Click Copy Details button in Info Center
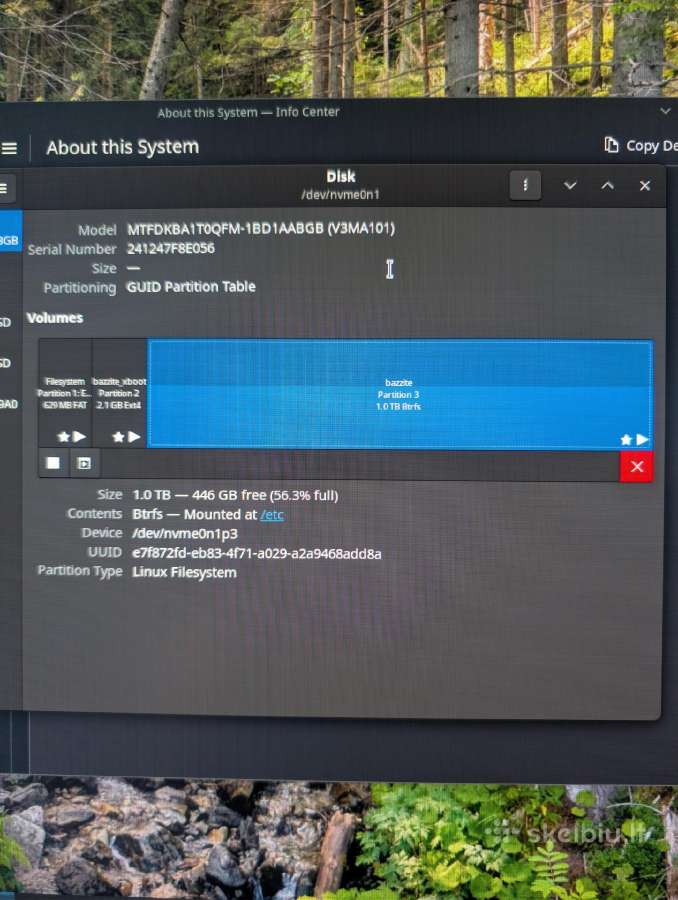 (x=641, y=146)
